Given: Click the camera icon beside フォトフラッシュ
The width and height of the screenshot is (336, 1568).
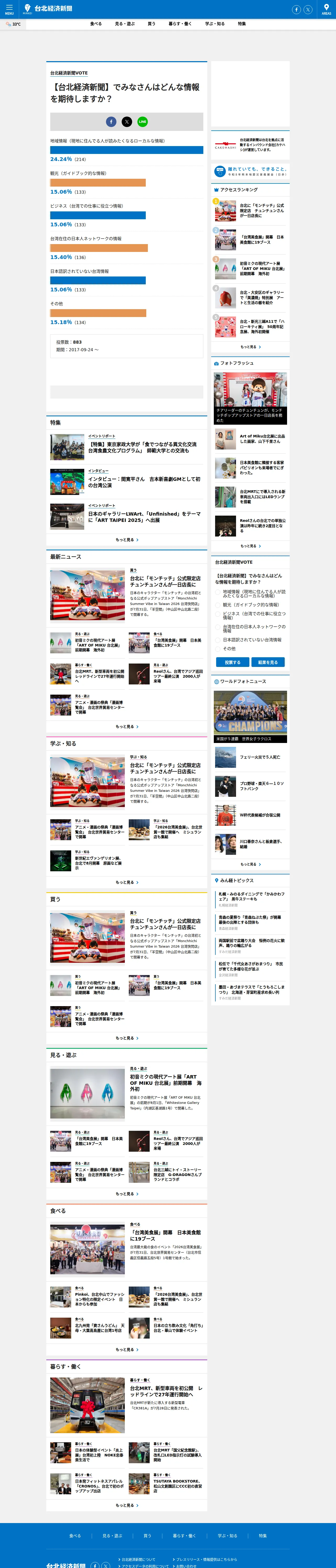Looking at the screenshot, I should point(216,364).
